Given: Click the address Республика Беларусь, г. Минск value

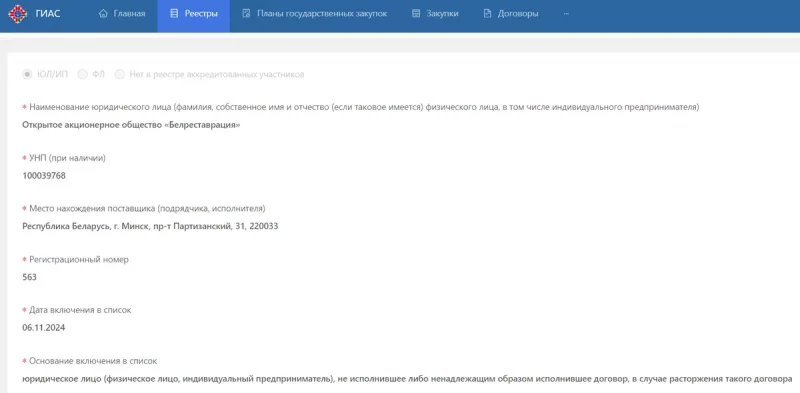Looking at the screenshot, I should (x=150, y=226).
